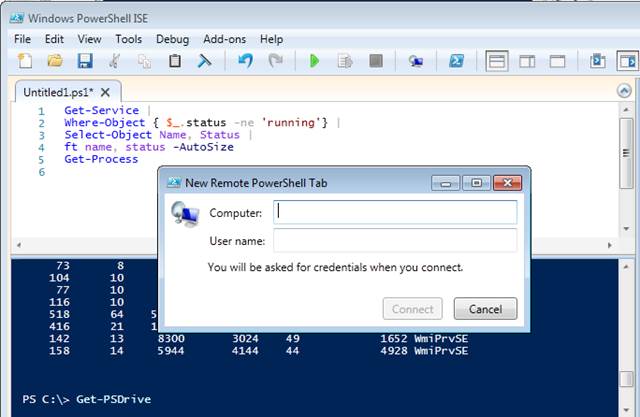640x417 pixels.
Task: Redo edit arrow icon
Action: (x=276, y=61)
